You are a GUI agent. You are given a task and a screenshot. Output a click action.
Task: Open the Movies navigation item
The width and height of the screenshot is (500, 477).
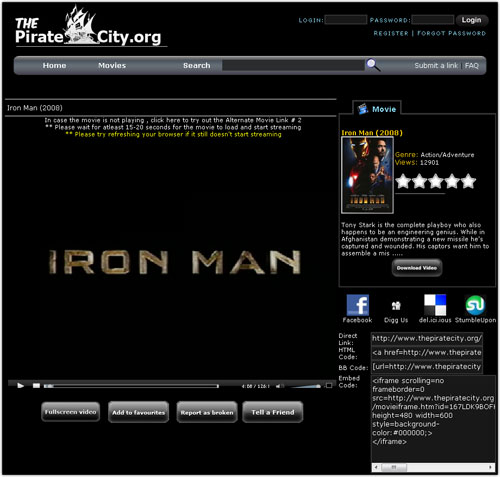[x=112, y=65]
